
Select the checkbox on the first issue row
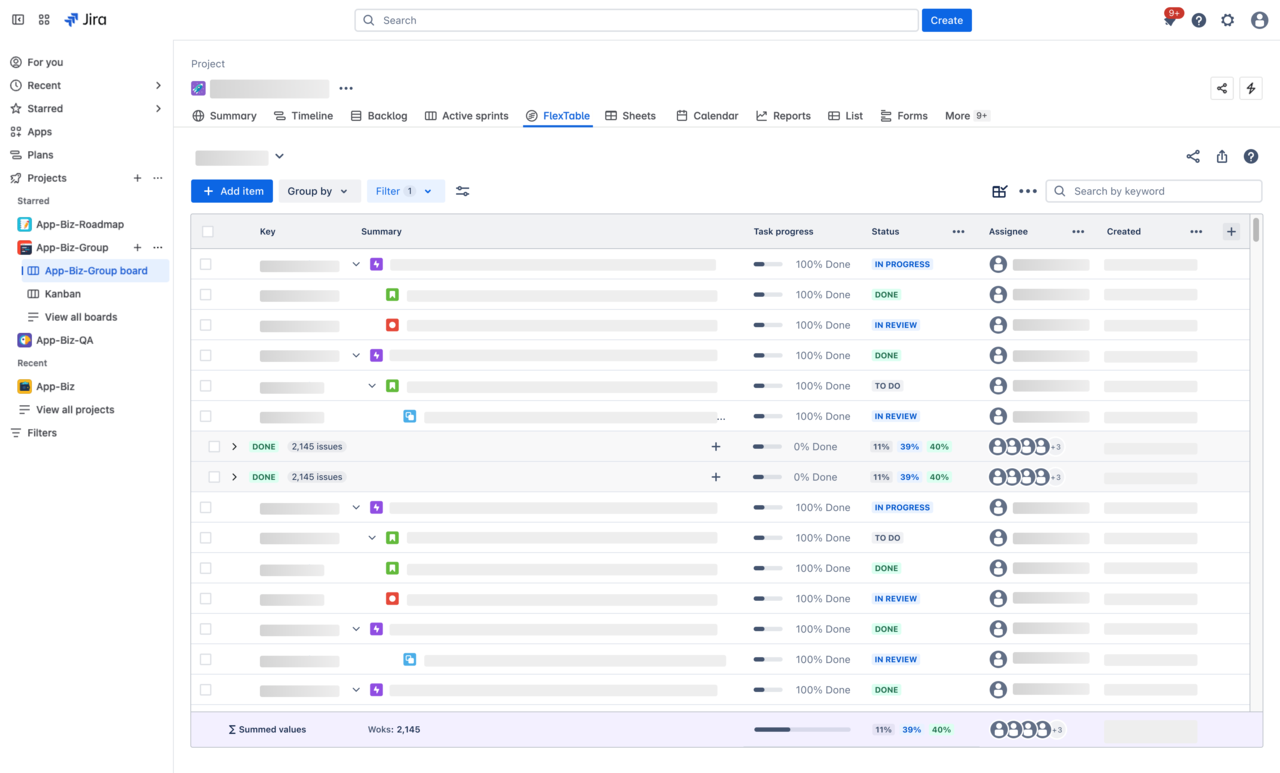206,265
